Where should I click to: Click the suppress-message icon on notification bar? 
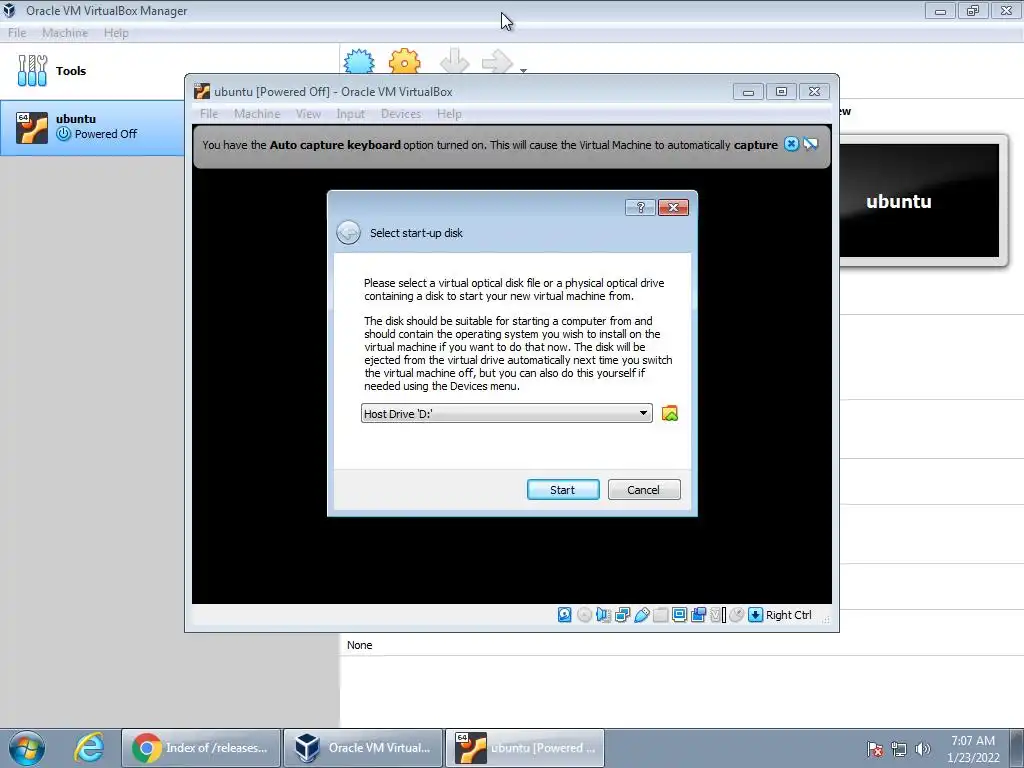pos(810,144)
